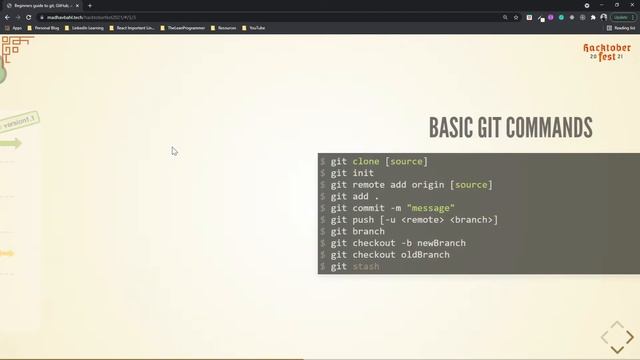Move down a slide with the down arrow
640x360 pixels.
point(617,349)
